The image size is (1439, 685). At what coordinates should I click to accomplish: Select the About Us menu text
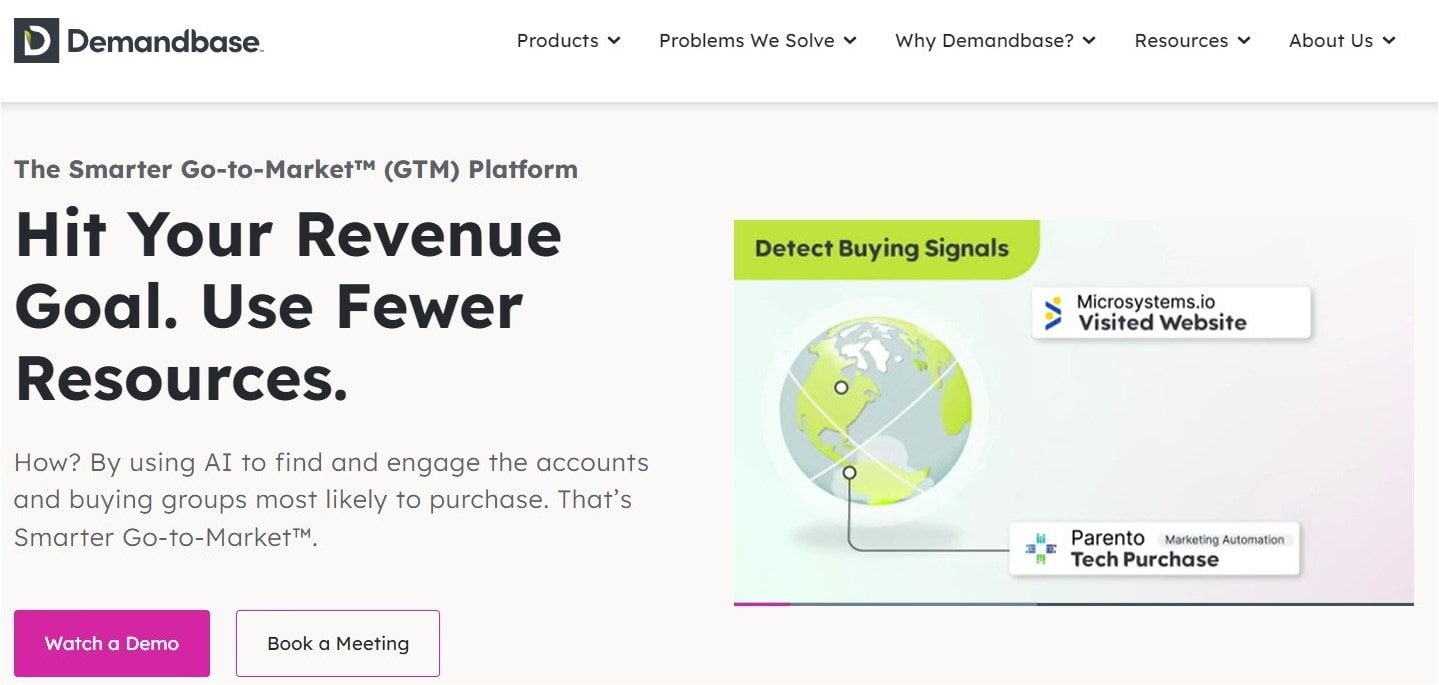point(1330,41)
